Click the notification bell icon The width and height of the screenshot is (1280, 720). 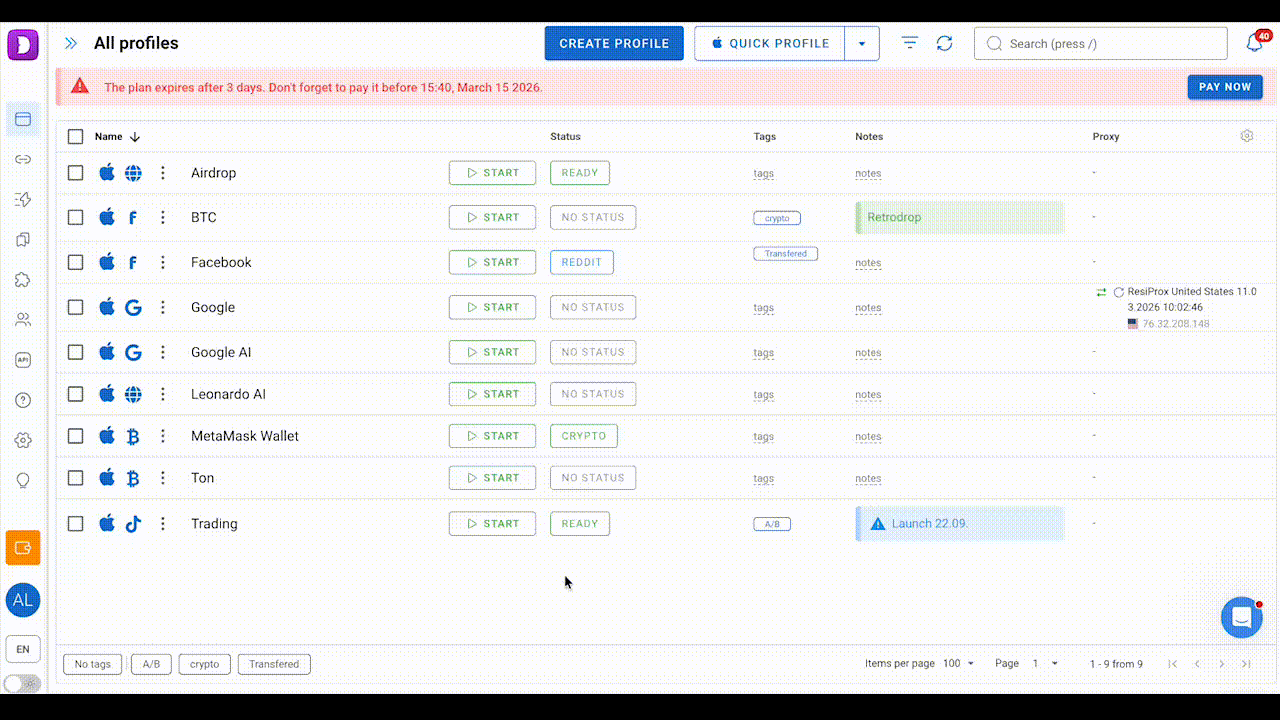click(x=1253, y=44)
